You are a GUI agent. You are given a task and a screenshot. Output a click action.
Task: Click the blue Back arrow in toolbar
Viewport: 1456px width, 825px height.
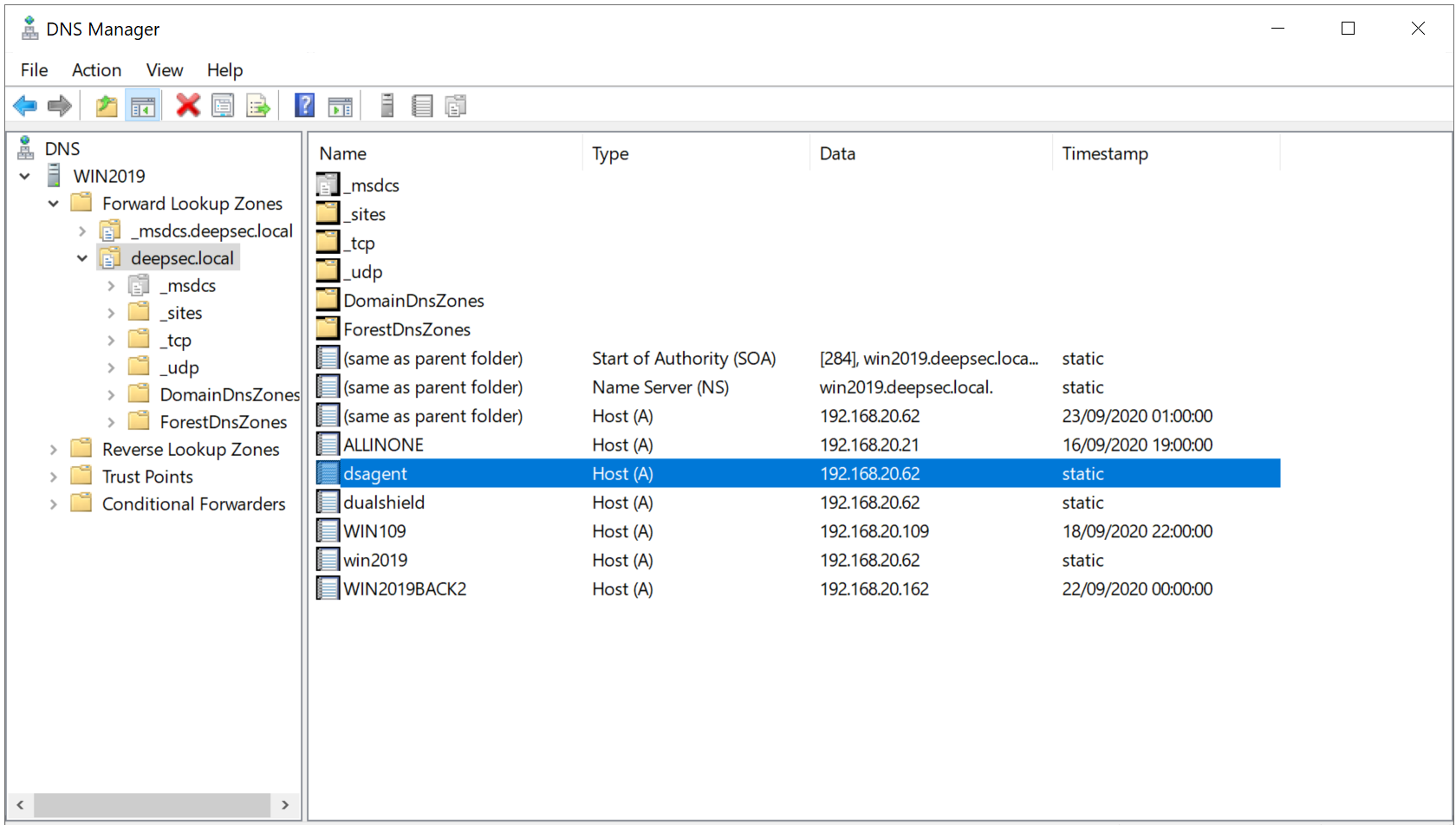click(x=25, y=106)
